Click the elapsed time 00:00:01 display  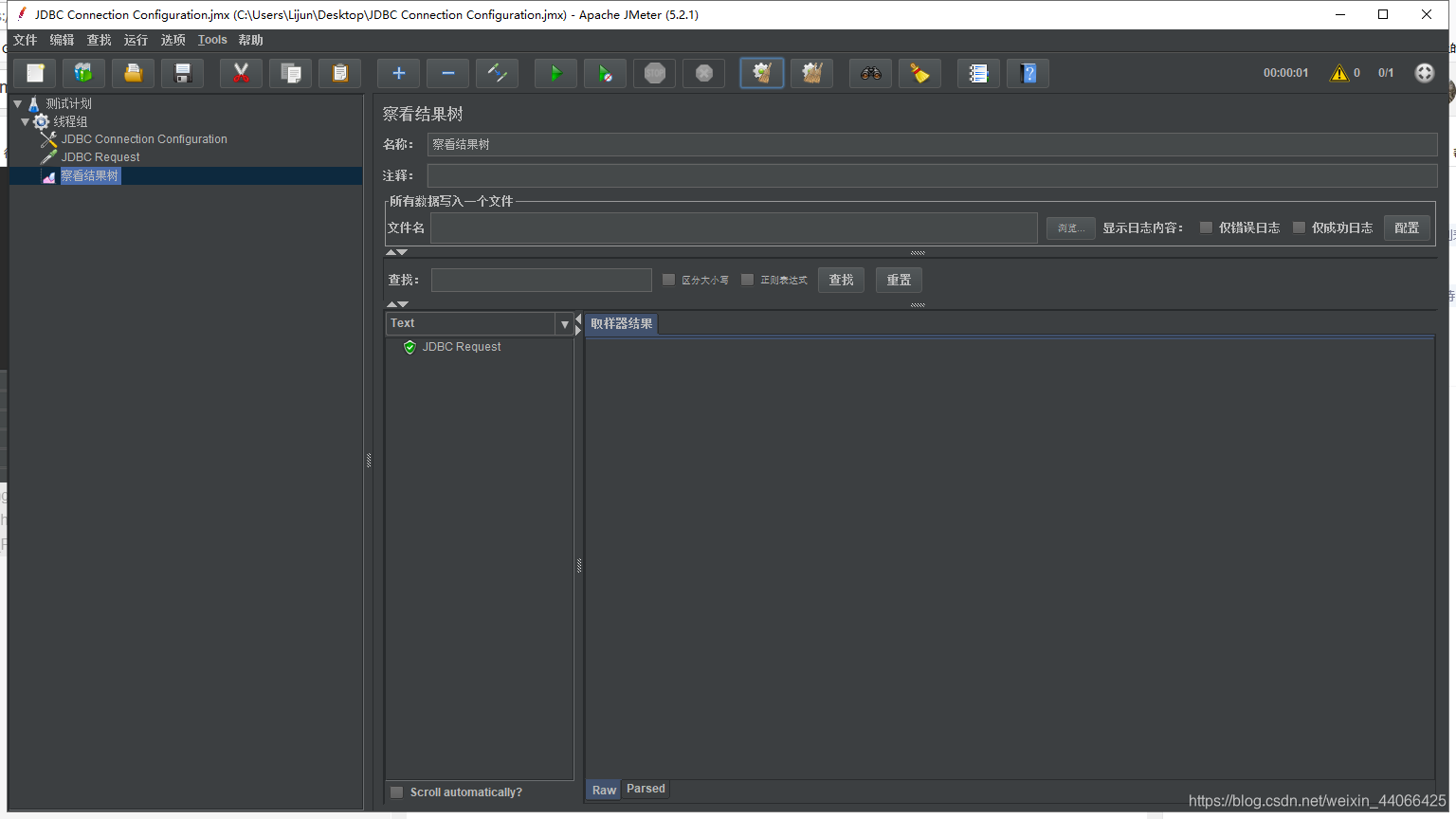1285,73
